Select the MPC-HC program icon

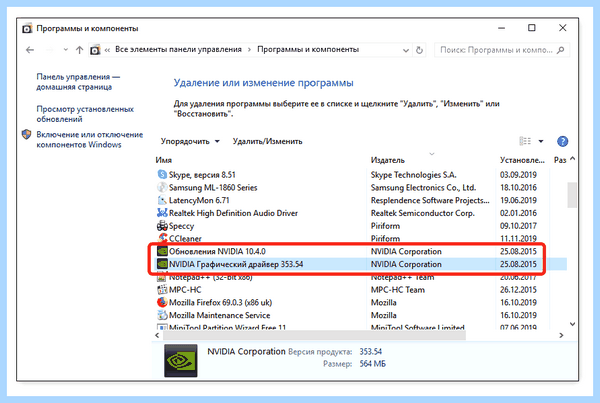[x=162, y=289]
